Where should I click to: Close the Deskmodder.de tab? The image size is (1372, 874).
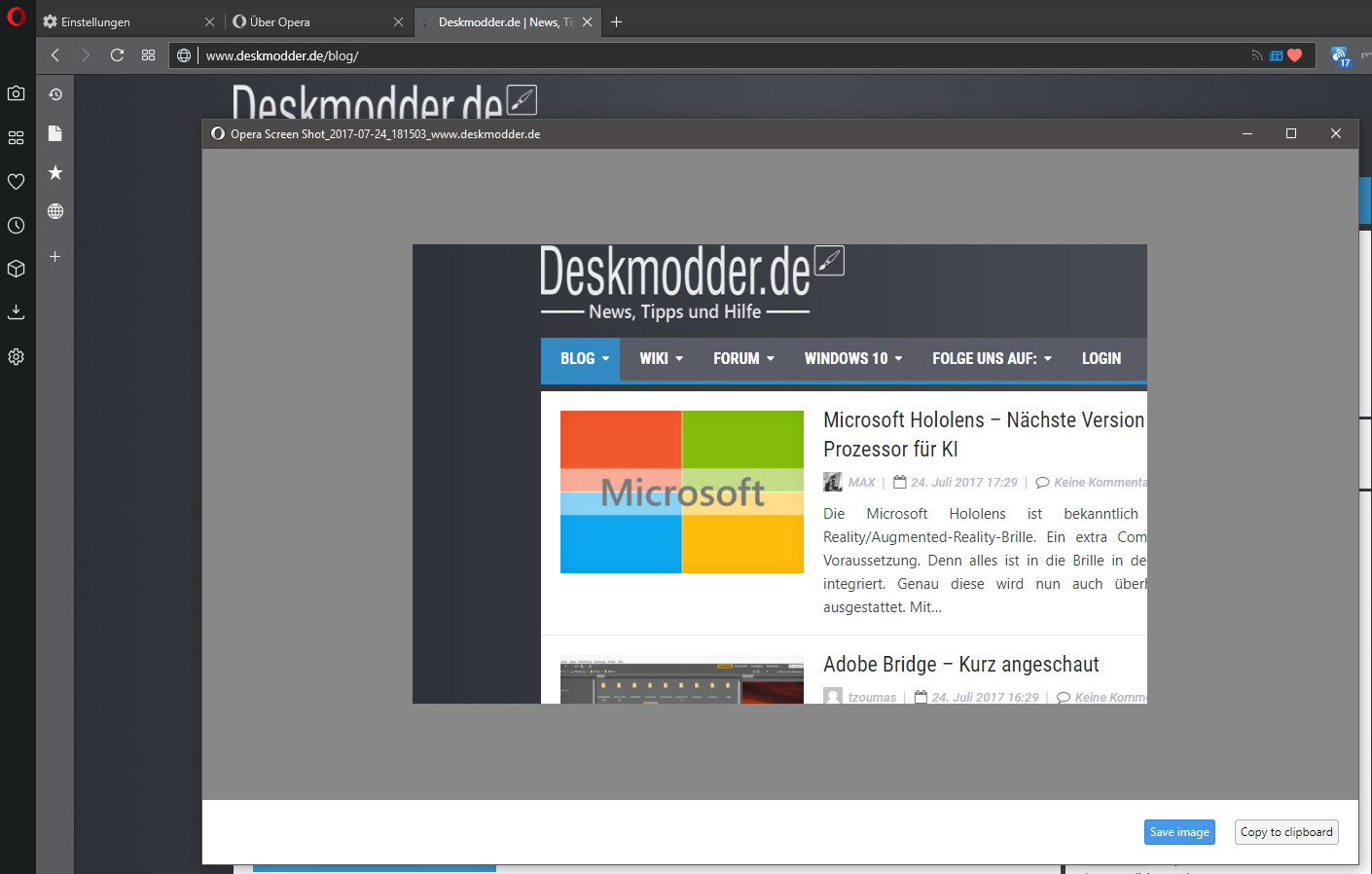587,22
